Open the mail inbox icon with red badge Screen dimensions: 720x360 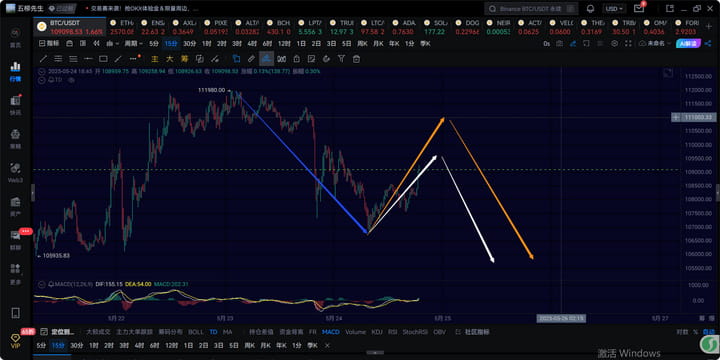tap(639, 8)
